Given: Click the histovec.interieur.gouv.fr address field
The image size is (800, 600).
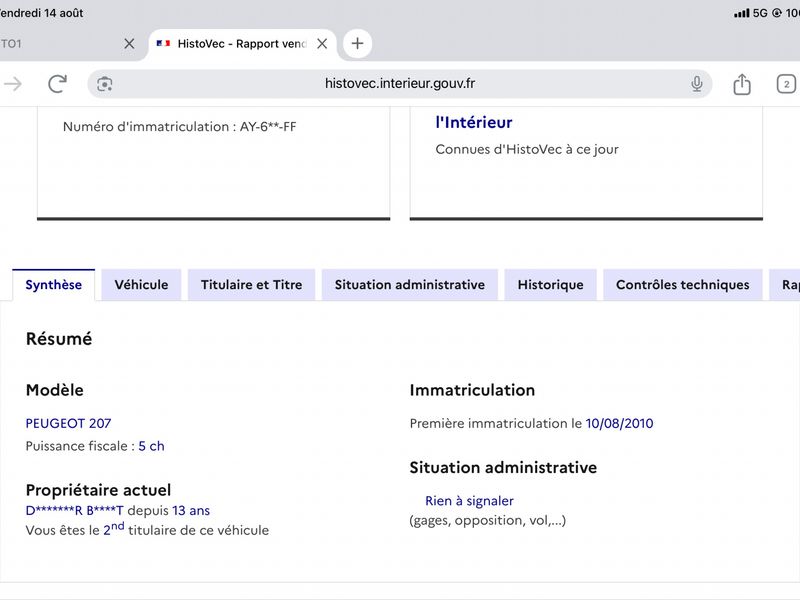Looking at the screenshot, I should pyautogui.click(x=399, y=84).
